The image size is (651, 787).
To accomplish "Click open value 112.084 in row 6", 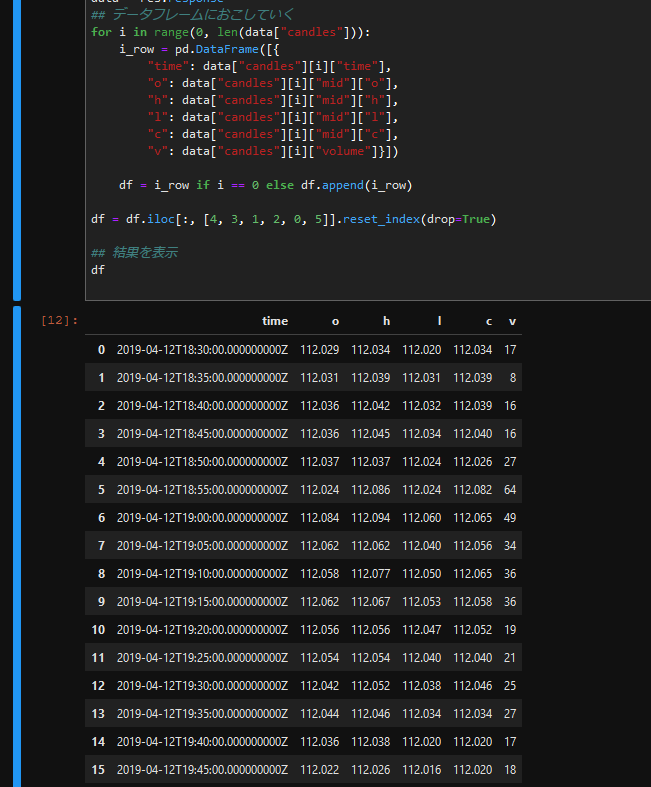I will point(320,518).
